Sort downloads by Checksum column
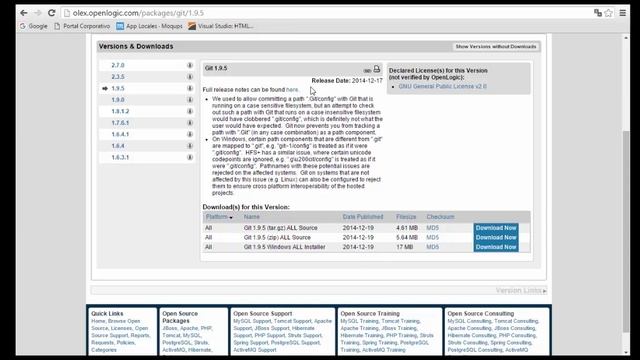The image size is (640, 360). 440,217
